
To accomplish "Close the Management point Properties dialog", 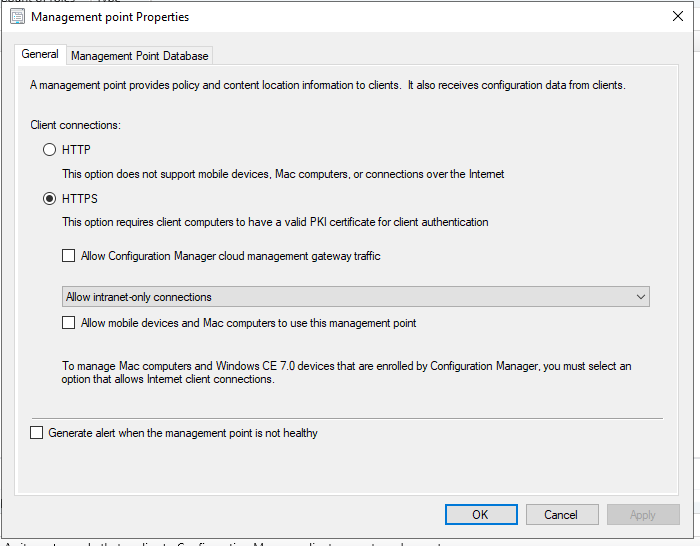I will point(678,17).
